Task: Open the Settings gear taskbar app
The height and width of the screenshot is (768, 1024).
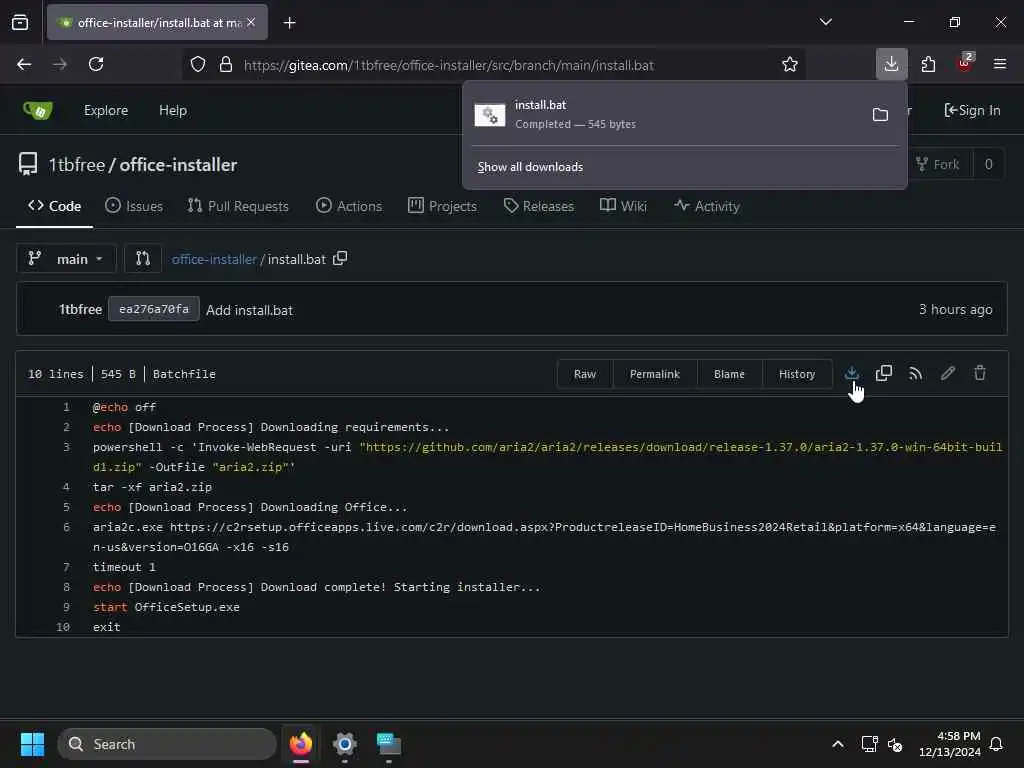Action: (344, 744)
